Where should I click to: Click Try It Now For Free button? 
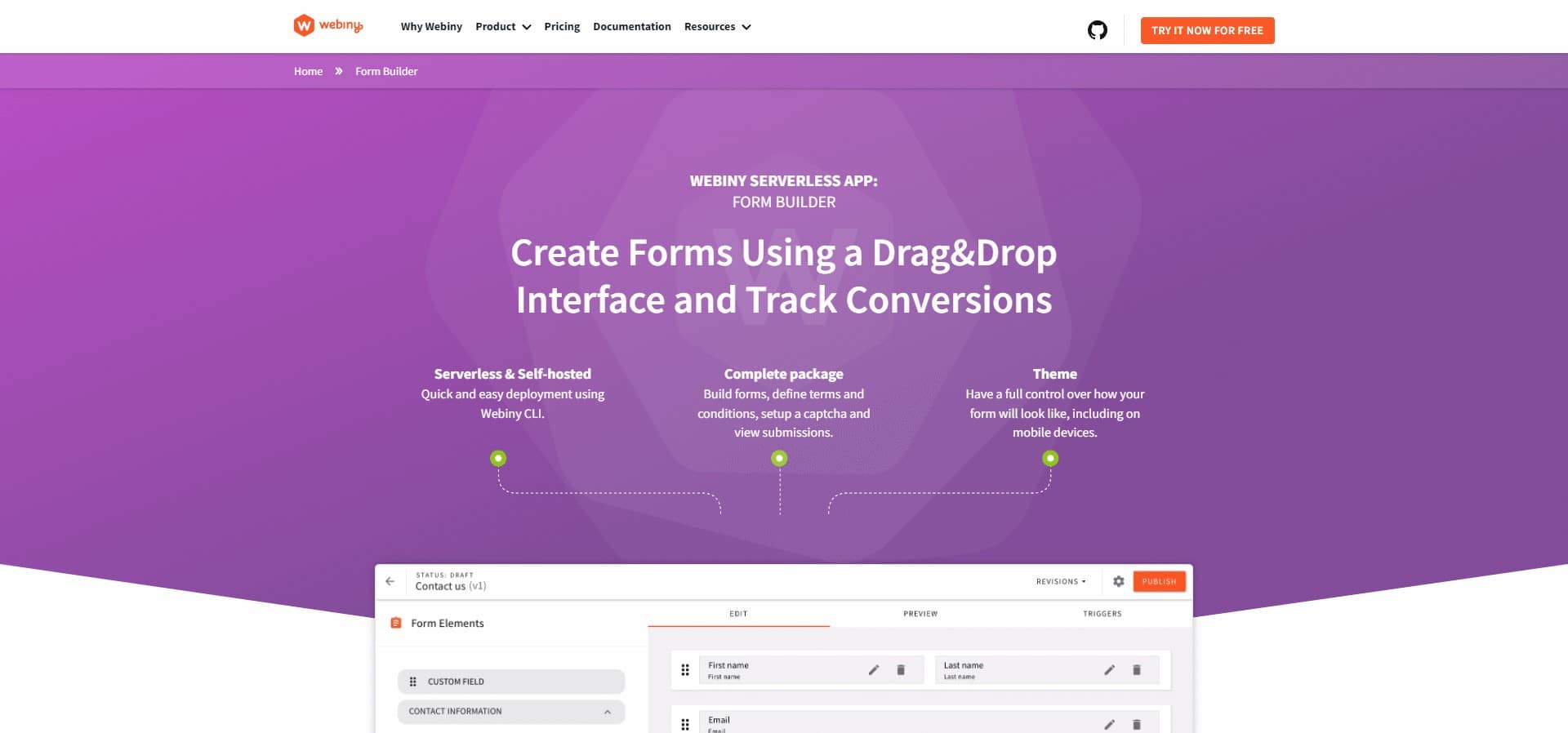point(1207,30)
